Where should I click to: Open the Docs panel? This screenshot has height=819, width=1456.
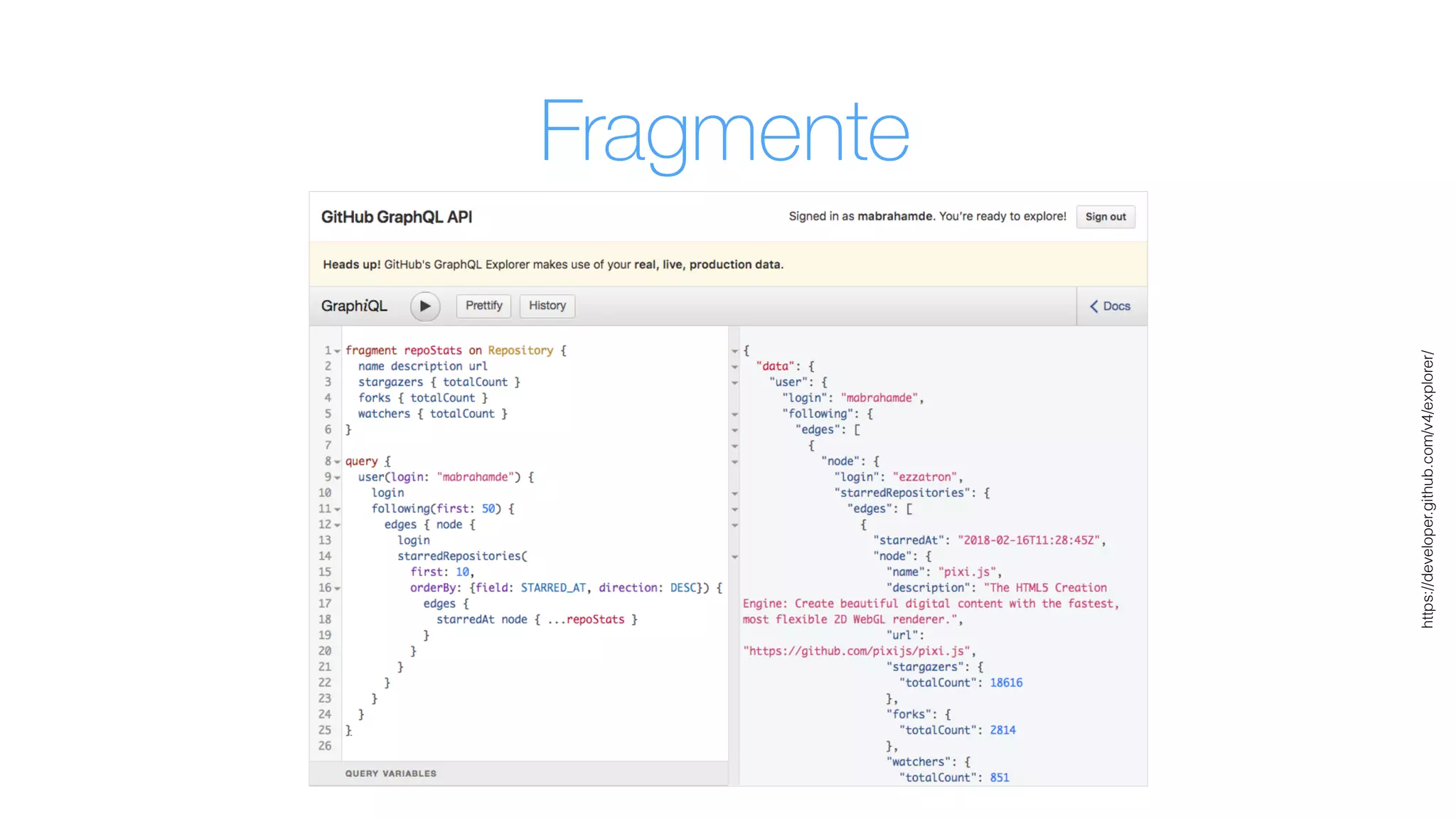(1110, 306)
